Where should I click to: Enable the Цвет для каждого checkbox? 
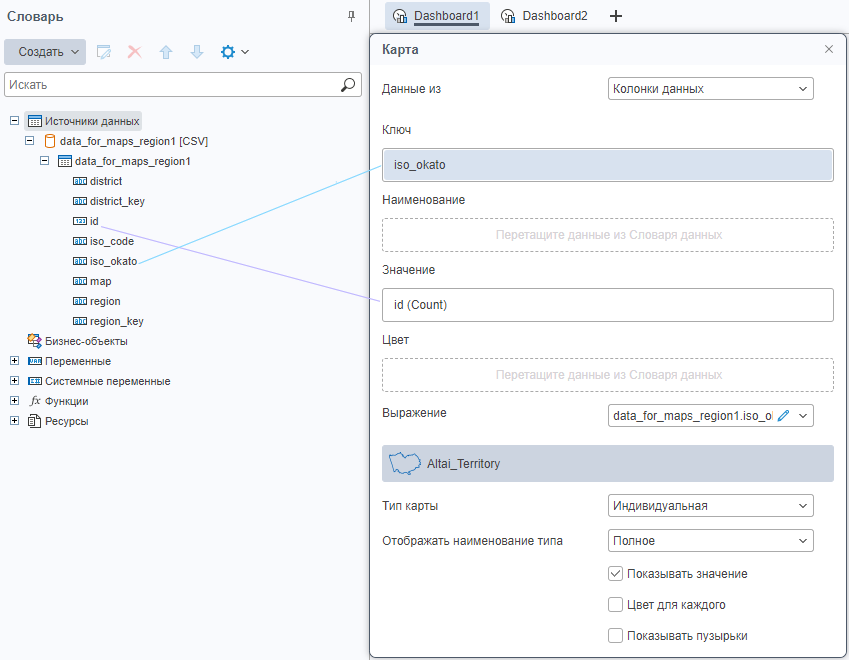pyautogui.click(x=616, y=605)
